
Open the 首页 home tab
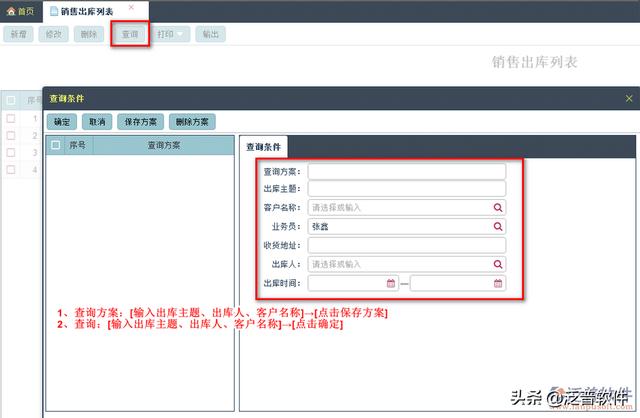click(21, 11)
